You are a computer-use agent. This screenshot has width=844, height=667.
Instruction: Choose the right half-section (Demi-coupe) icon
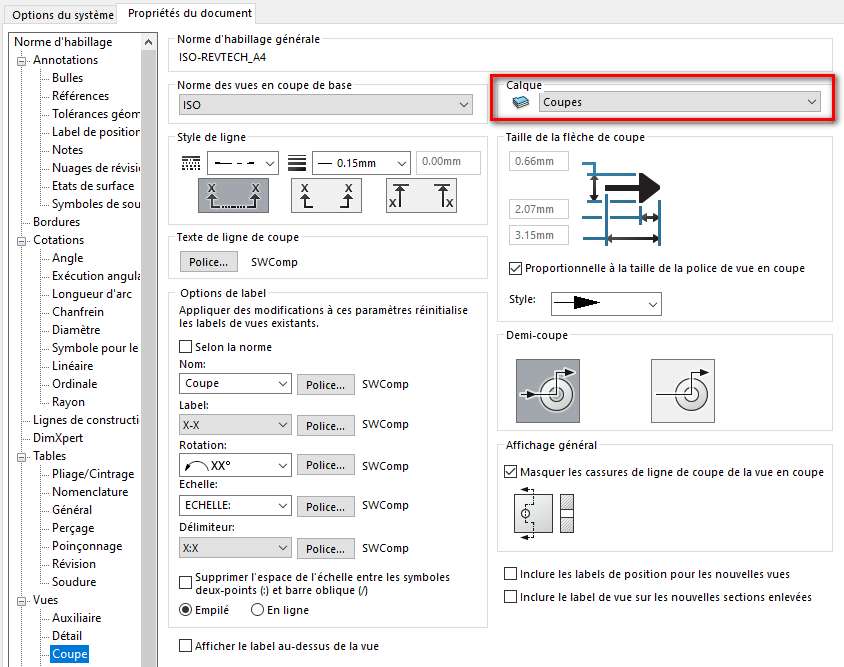[x=683, y=390]
